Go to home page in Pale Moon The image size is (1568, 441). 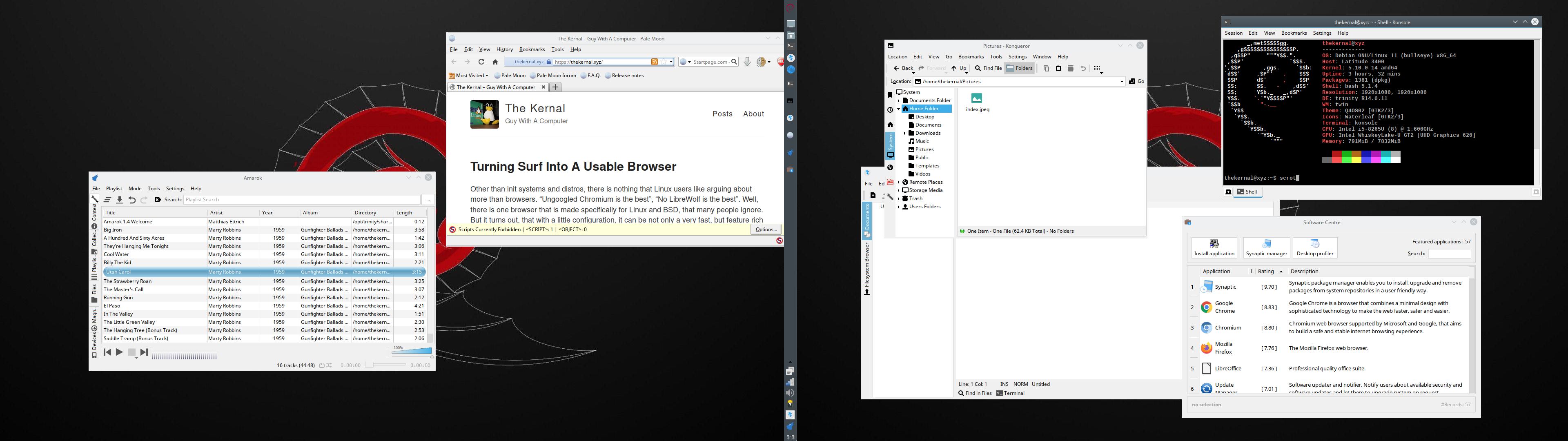coord(495,62)
